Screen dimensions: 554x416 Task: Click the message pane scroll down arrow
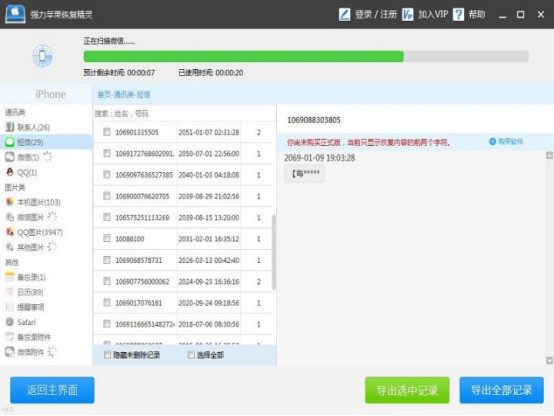point(549,361)
